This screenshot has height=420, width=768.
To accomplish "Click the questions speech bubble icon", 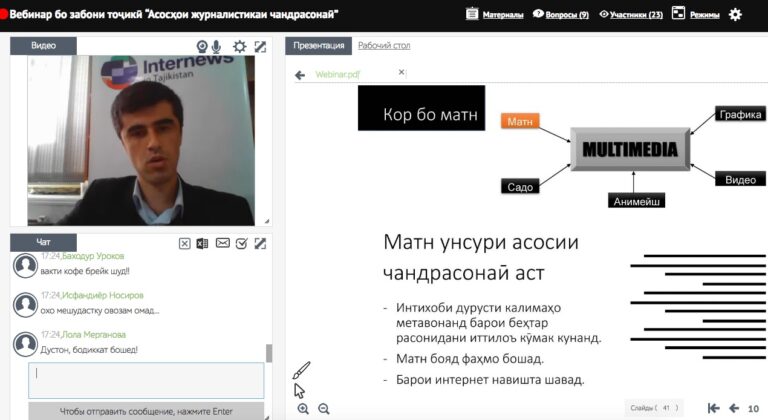I will click(x=538, y=14).
